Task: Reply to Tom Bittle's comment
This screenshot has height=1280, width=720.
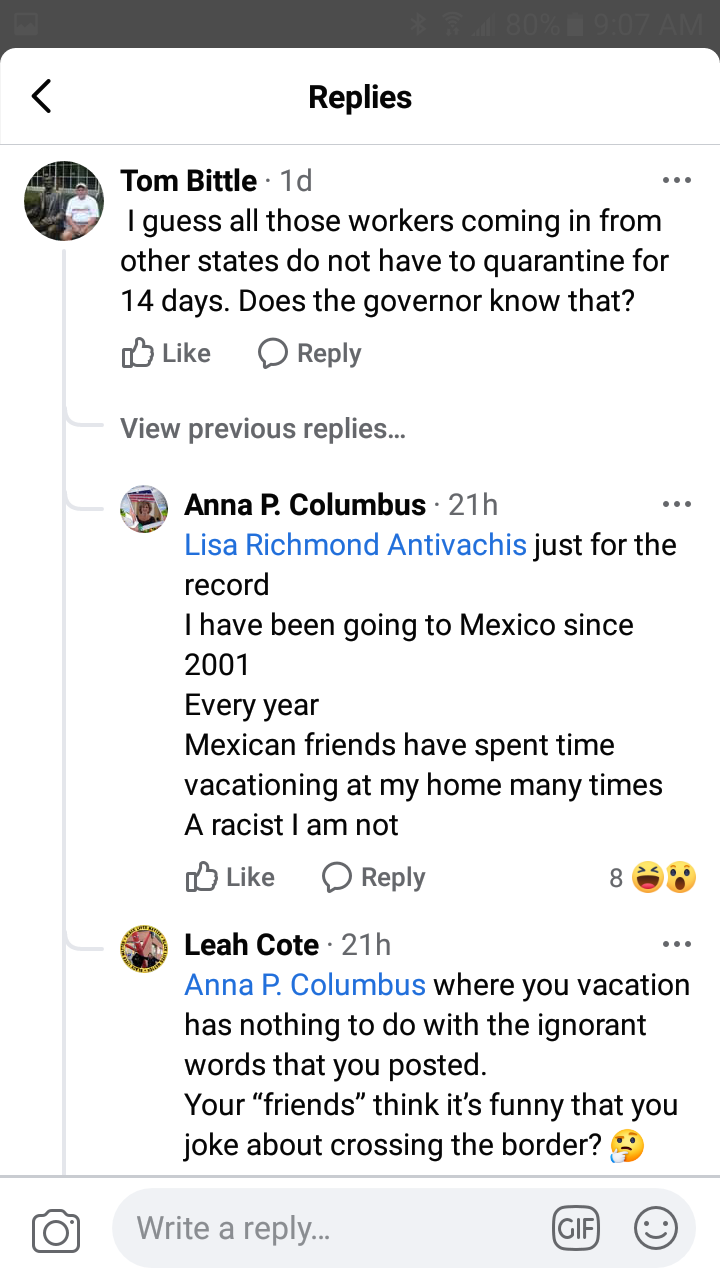Action: coord(309,353)
